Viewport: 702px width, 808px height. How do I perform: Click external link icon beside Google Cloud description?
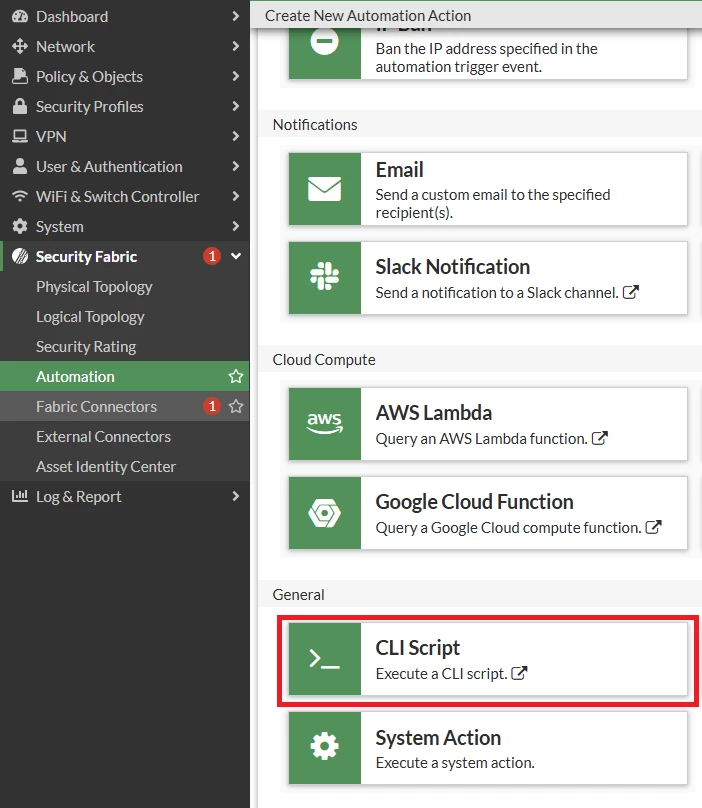653,527
